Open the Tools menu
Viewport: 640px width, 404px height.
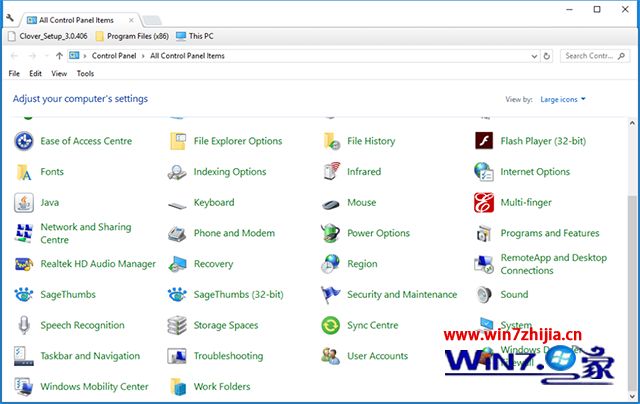pyautogui.click(x=85, y=73)
